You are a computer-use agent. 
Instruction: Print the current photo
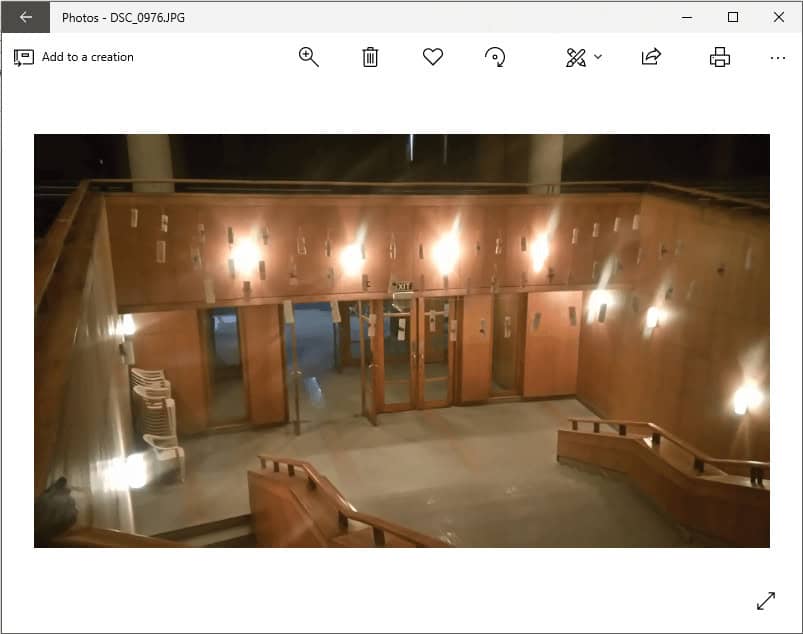[x=719, y=57]
